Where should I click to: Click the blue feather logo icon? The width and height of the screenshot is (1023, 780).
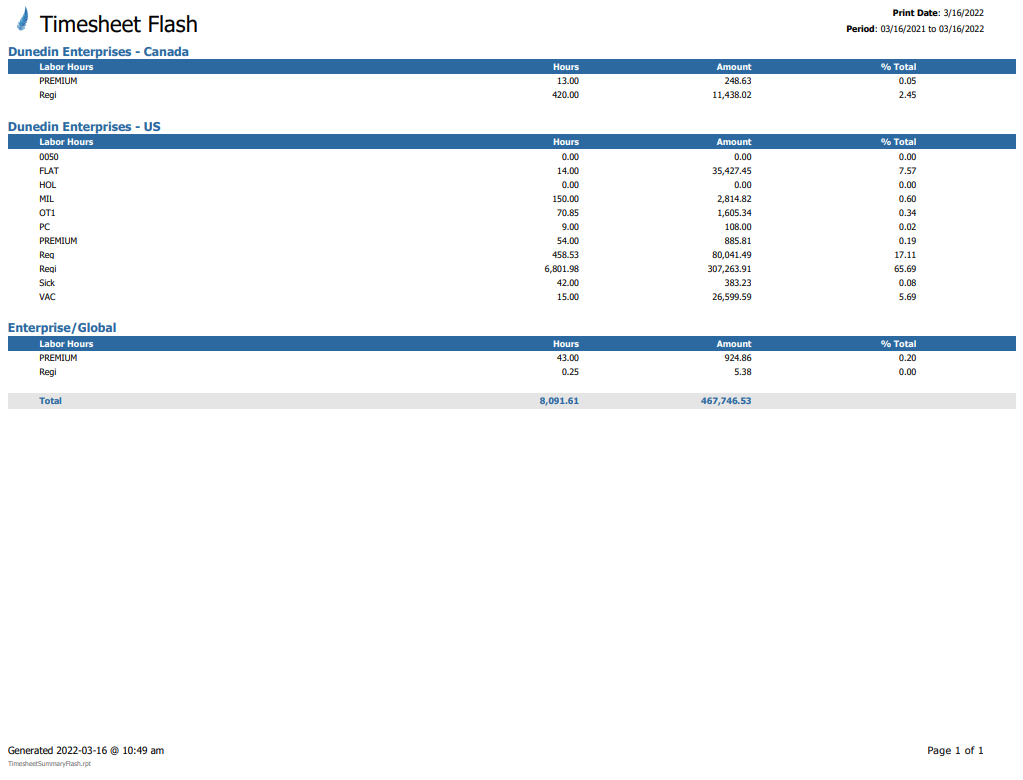pos(22,20)
